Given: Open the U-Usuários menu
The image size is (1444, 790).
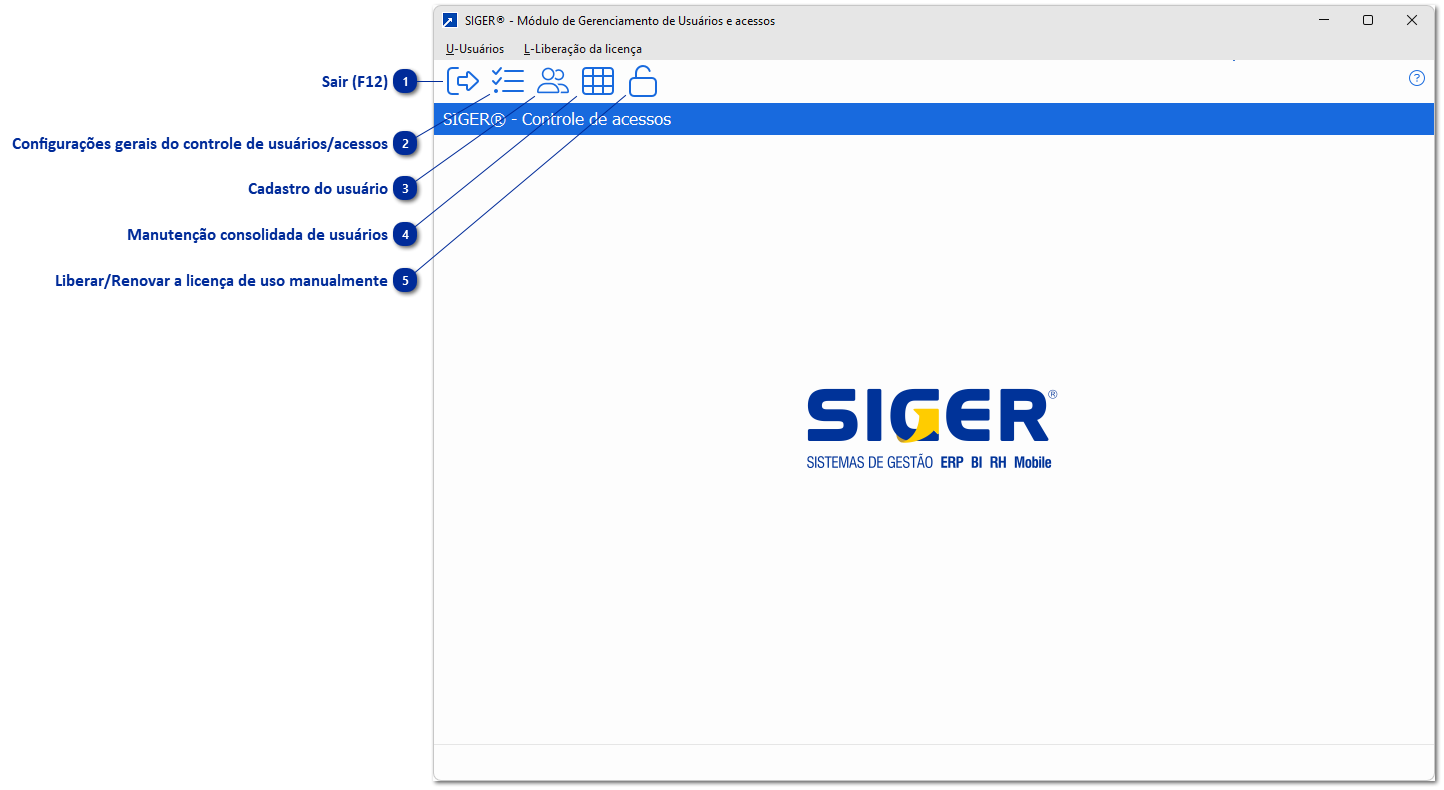Looking at the screenshot, I should tap(475, 48).
